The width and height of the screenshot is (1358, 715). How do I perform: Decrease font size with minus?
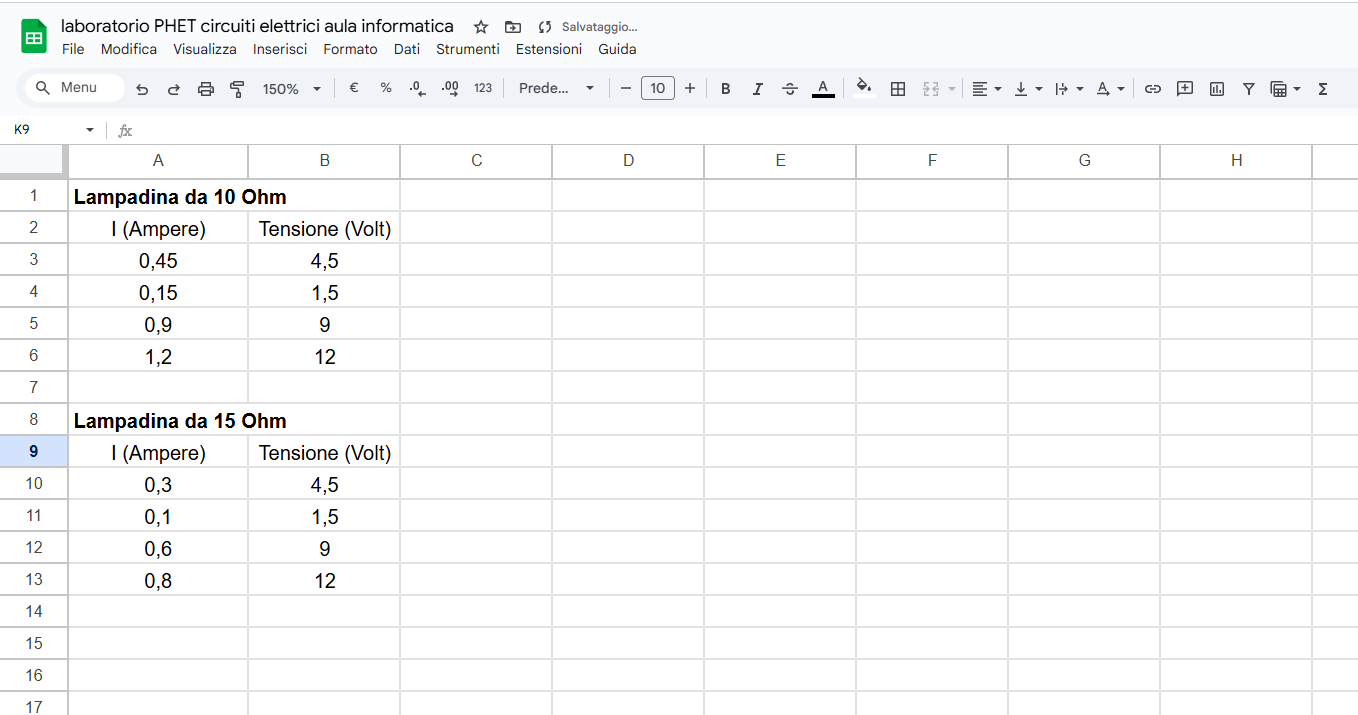[626, 88]
